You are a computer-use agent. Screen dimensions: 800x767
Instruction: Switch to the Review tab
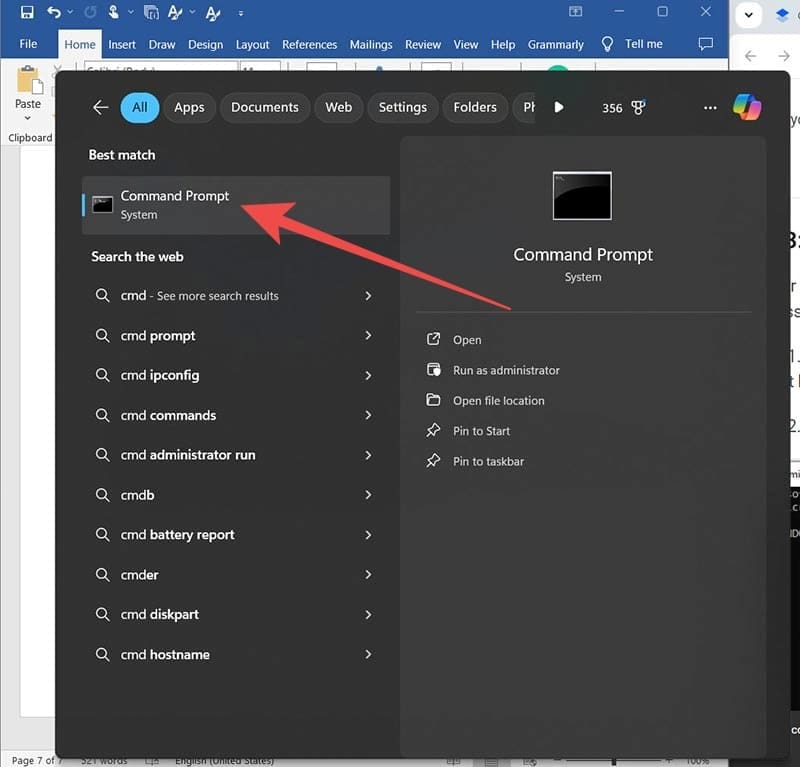423,45
